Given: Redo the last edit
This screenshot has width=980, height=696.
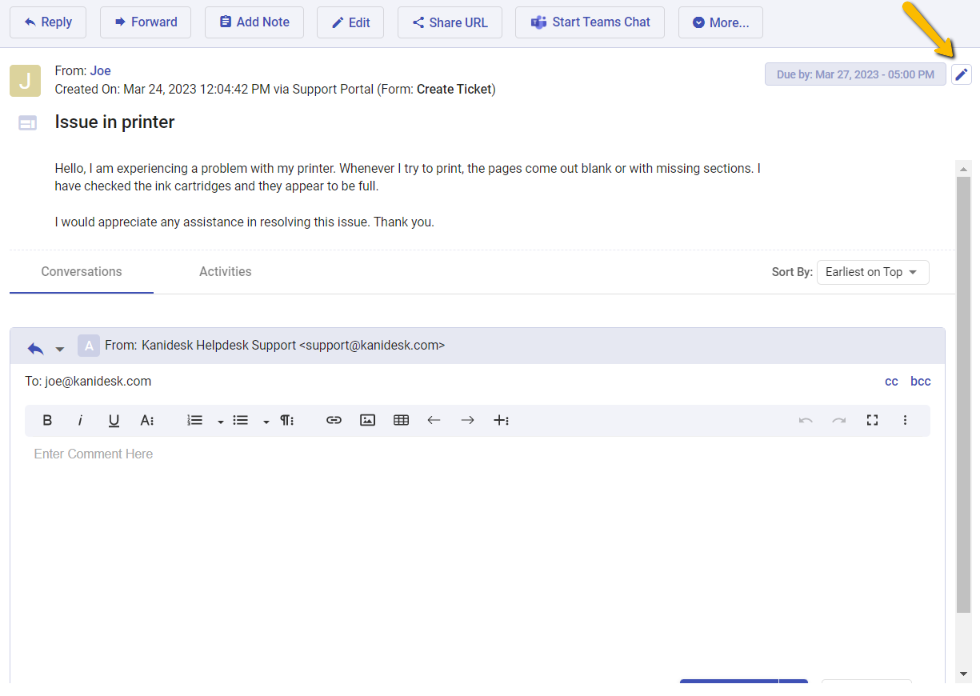Looking at the screenshot, I should click(839, 420).
